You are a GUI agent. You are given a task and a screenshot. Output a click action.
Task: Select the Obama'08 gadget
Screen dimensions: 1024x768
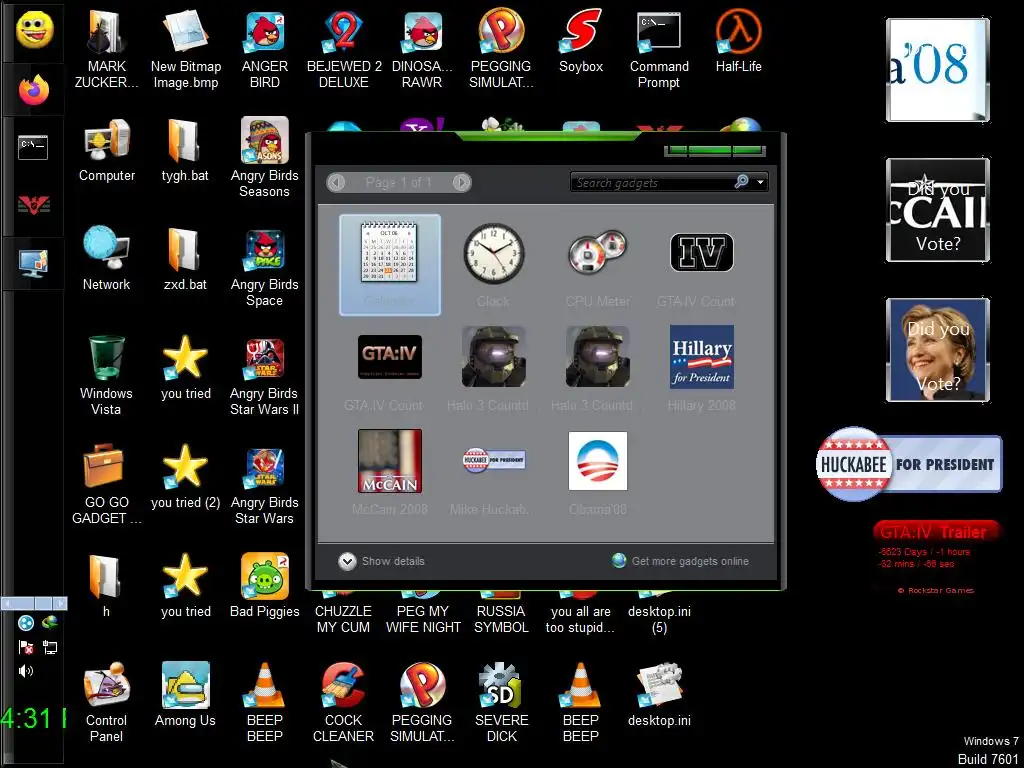coord(598,472)
